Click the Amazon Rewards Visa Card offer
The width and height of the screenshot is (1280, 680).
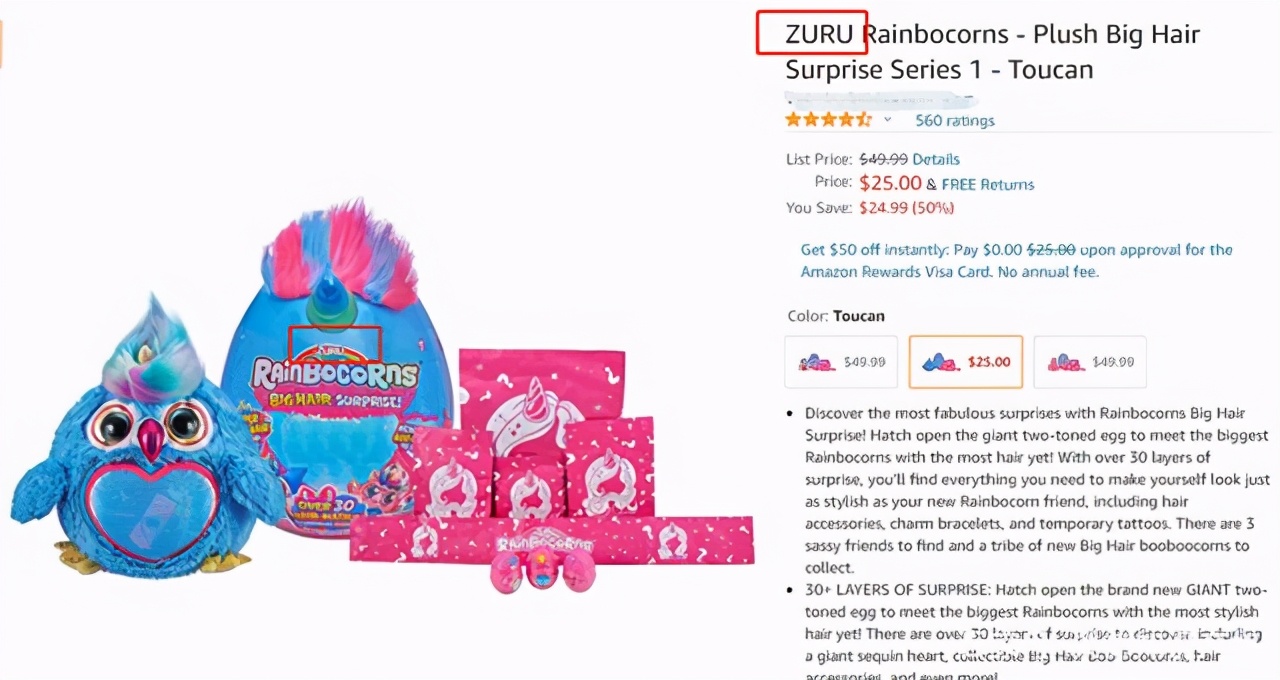pyautogui.click(x=1016, y=261)
